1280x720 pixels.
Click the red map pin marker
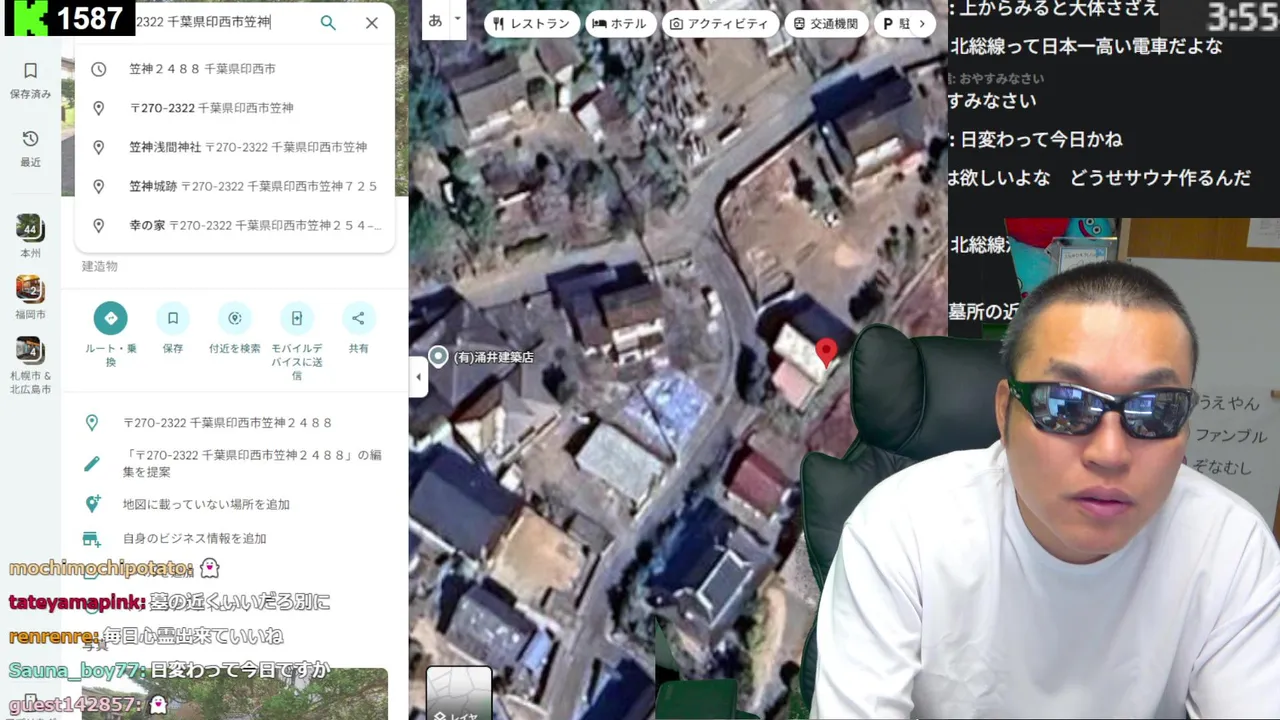tap(826, 352)
